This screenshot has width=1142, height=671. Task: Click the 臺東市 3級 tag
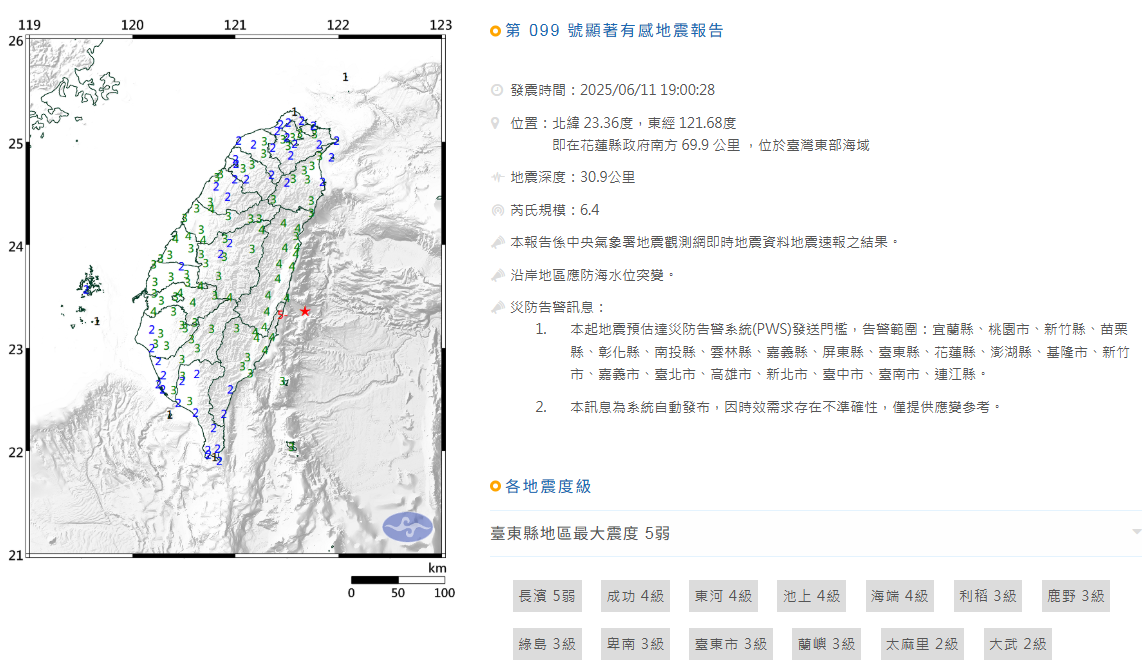731,644
